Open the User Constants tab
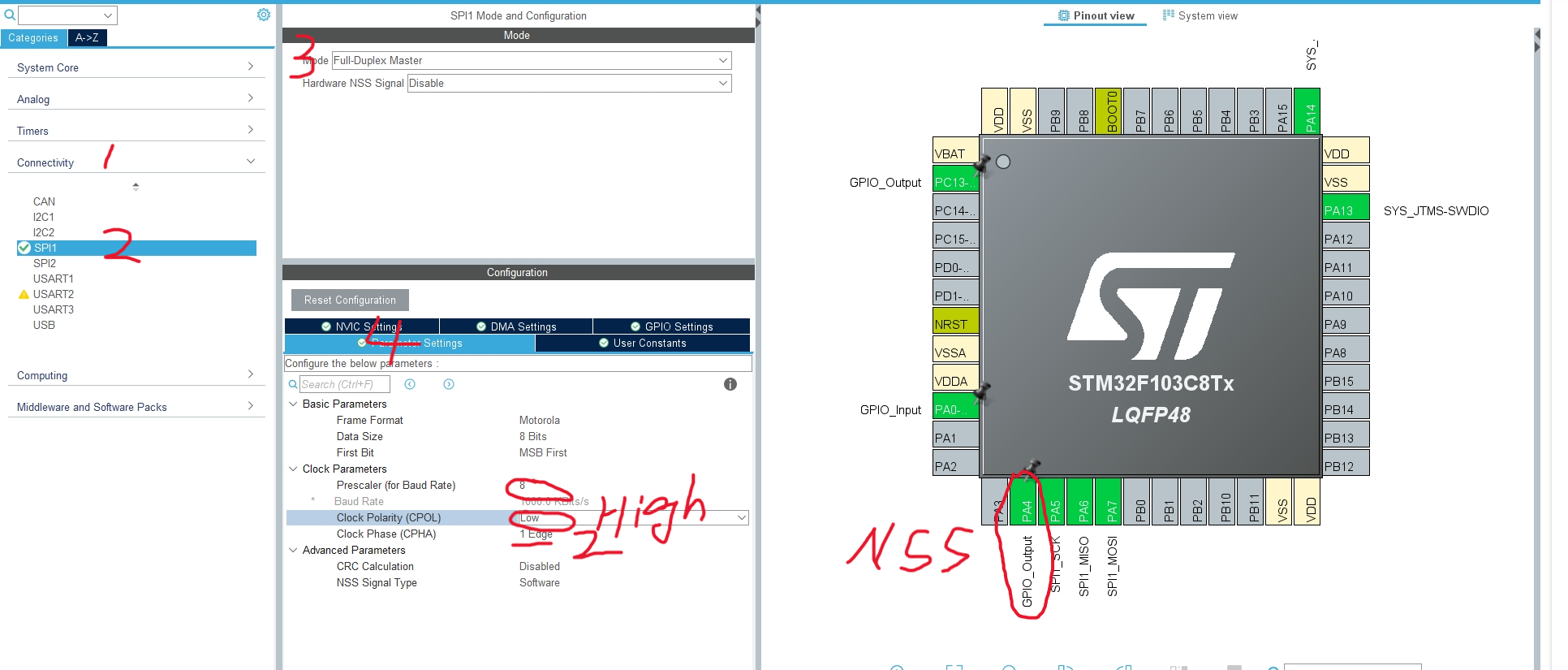 pyautogui.click(x=643, y=343)
